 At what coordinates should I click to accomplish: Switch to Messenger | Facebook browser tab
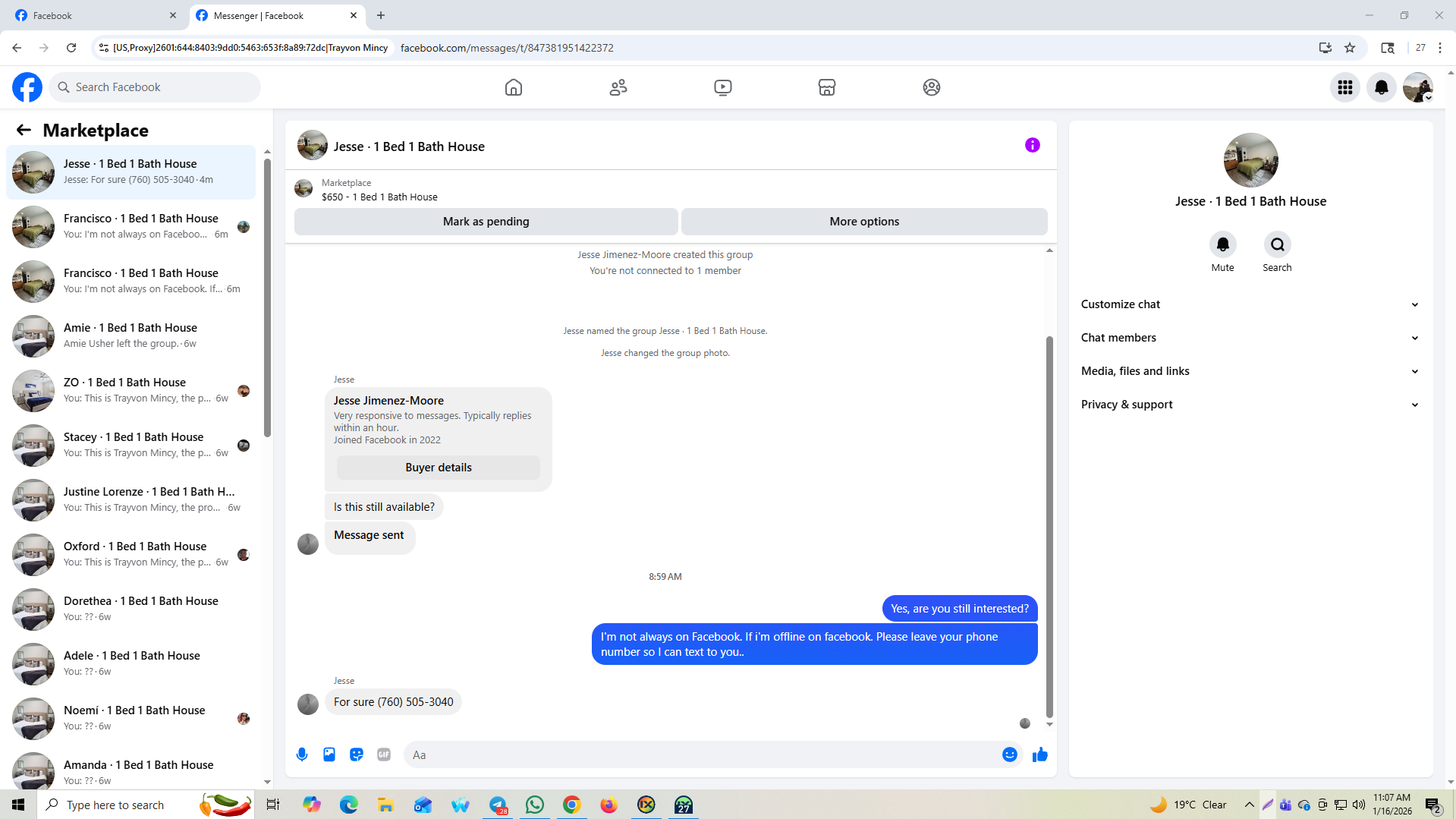277,15
